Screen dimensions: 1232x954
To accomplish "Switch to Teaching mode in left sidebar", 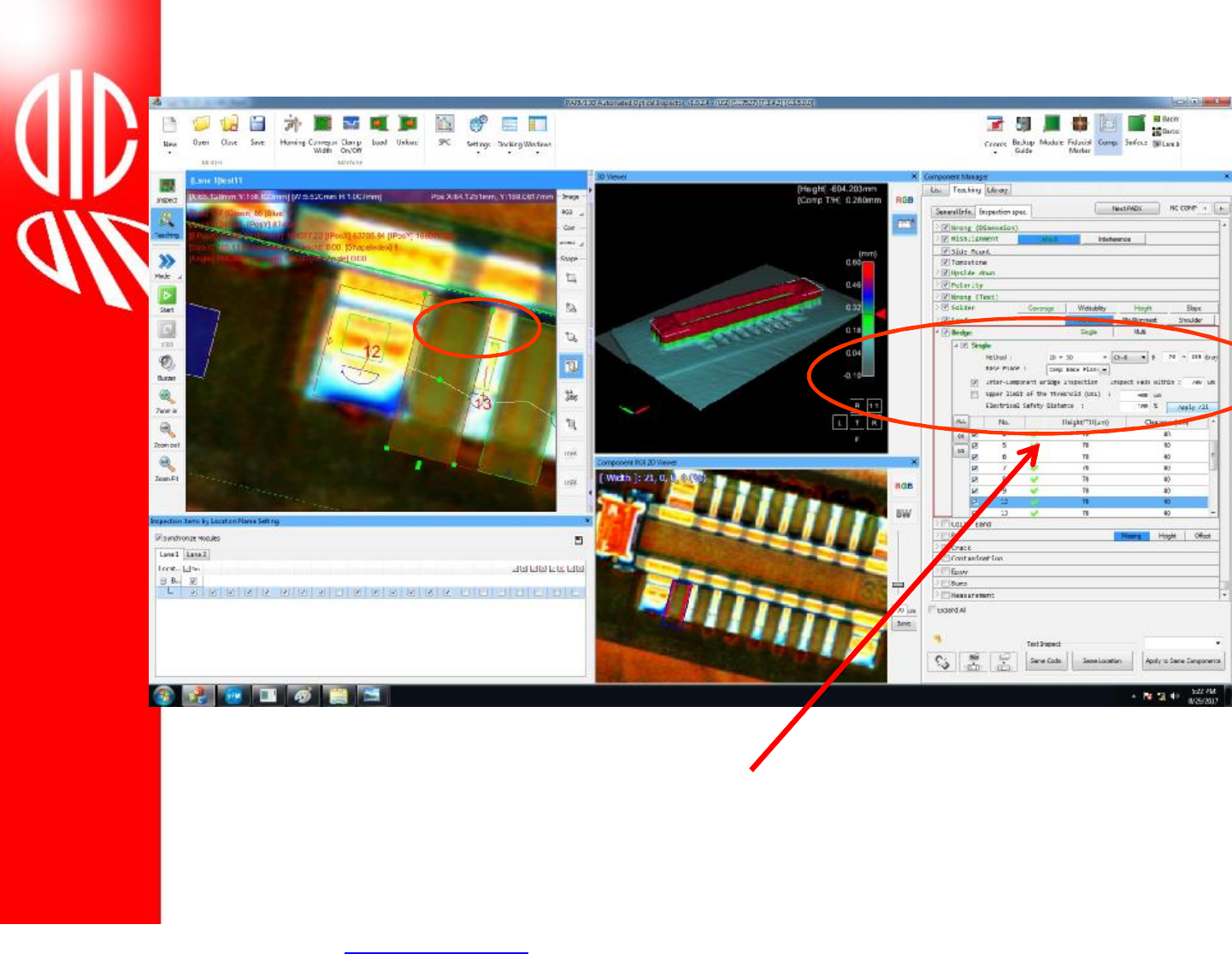I will pyautogui.click(x=167, y=224).
